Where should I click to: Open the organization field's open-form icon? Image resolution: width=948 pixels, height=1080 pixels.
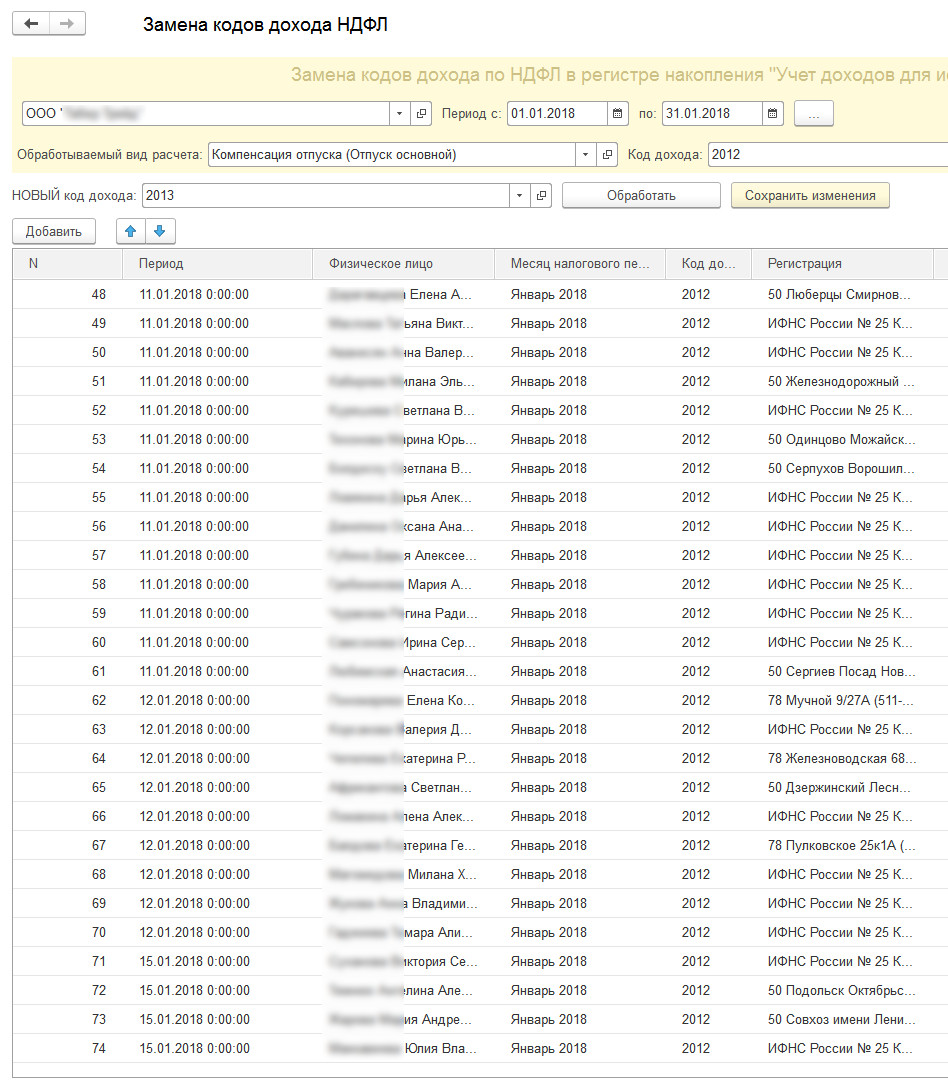[421, 114]
